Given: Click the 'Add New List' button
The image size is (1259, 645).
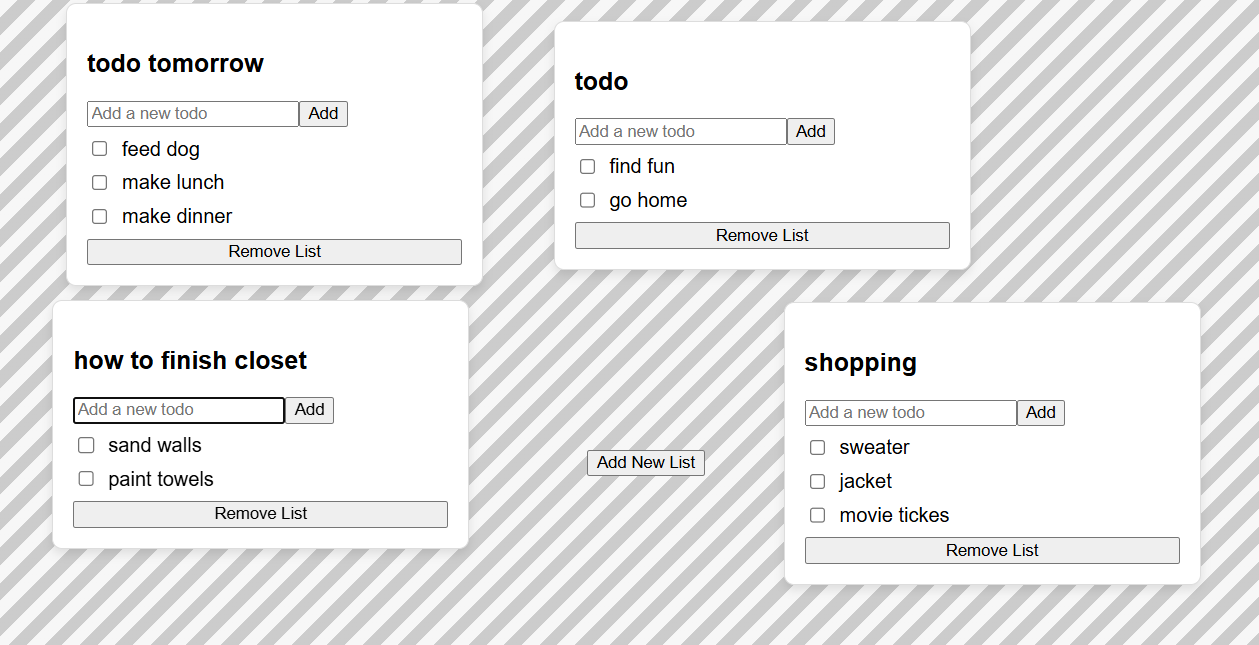Looking at the screenshot, I should 646,463.
